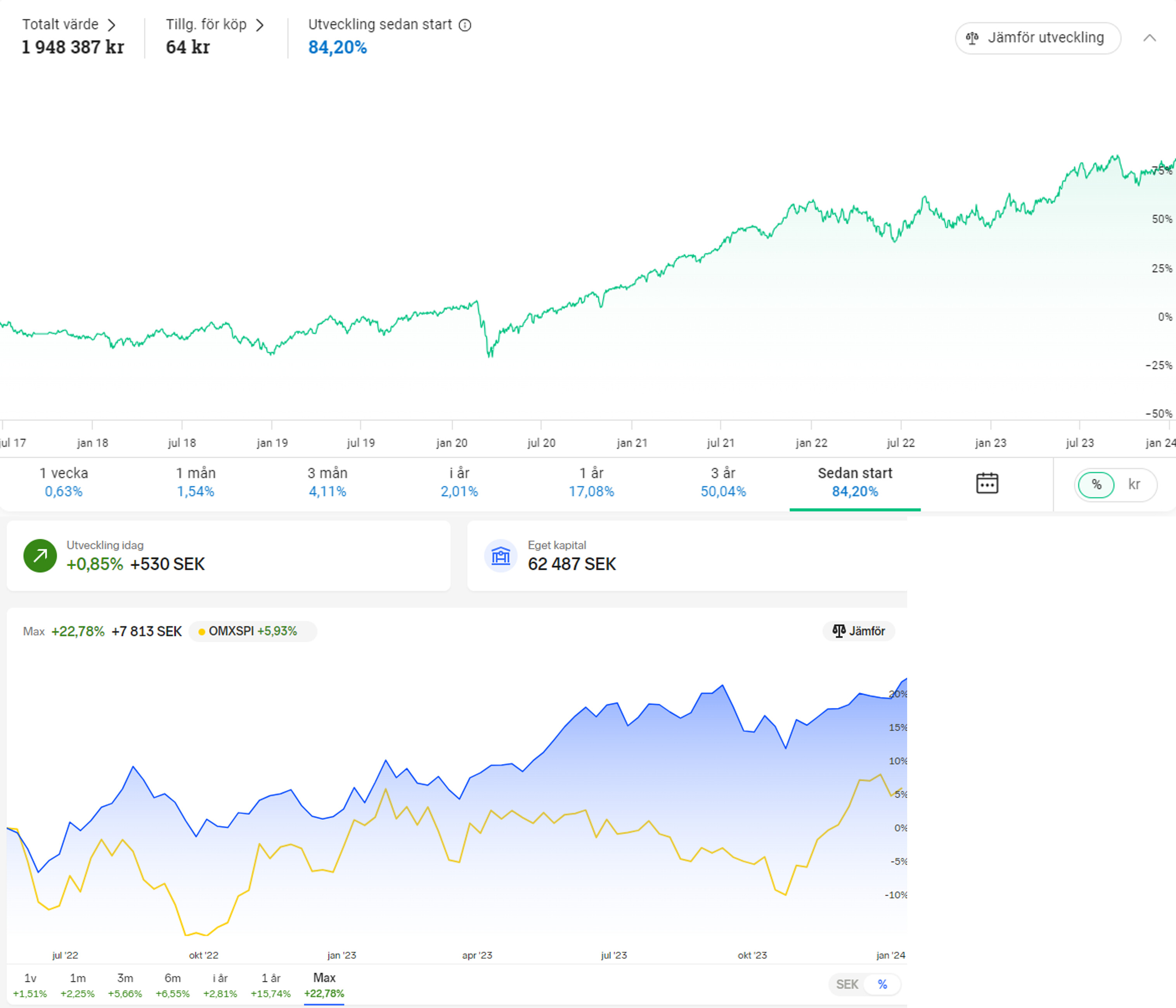Viewport: 1176px width, 1008px height.
Task: Click the jan 20 timeline marker
Action: [x=452, y=442]
